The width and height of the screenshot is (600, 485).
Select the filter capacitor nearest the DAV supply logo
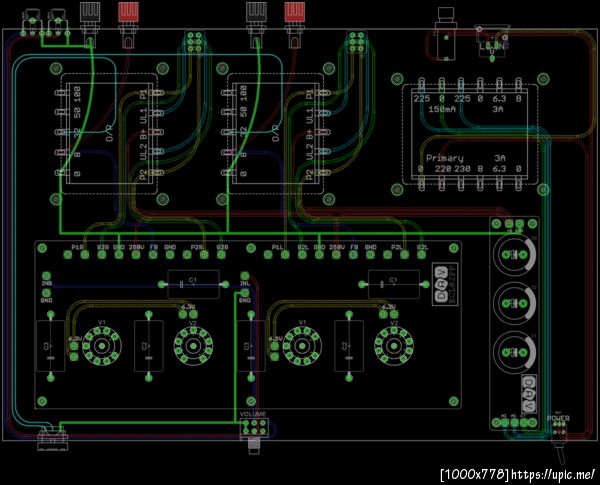pos(515,353)
